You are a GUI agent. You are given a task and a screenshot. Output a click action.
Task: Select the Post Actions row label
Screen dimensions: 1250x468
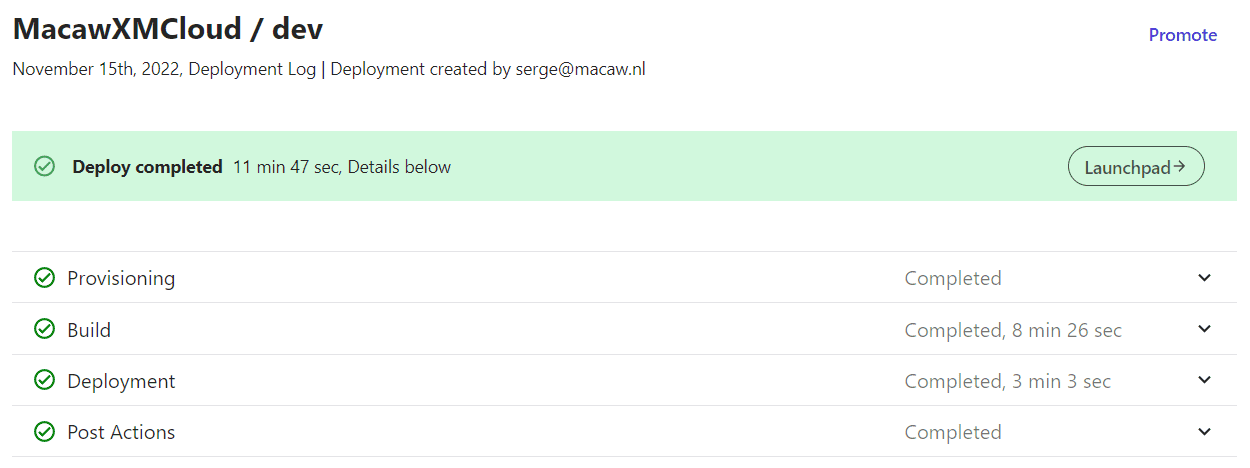(x=121, y=432)
